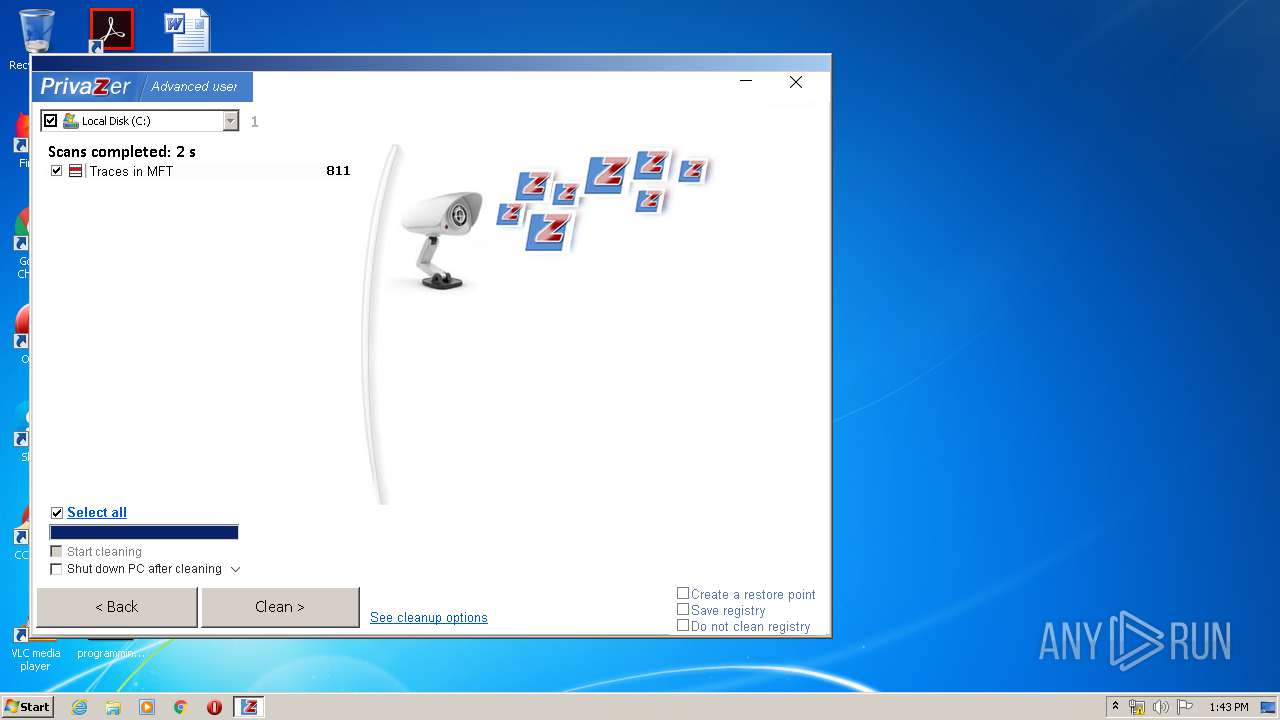Show hidden tray icons arrow
This screenshot has width=1280, height=720.
pos(1115,706)
